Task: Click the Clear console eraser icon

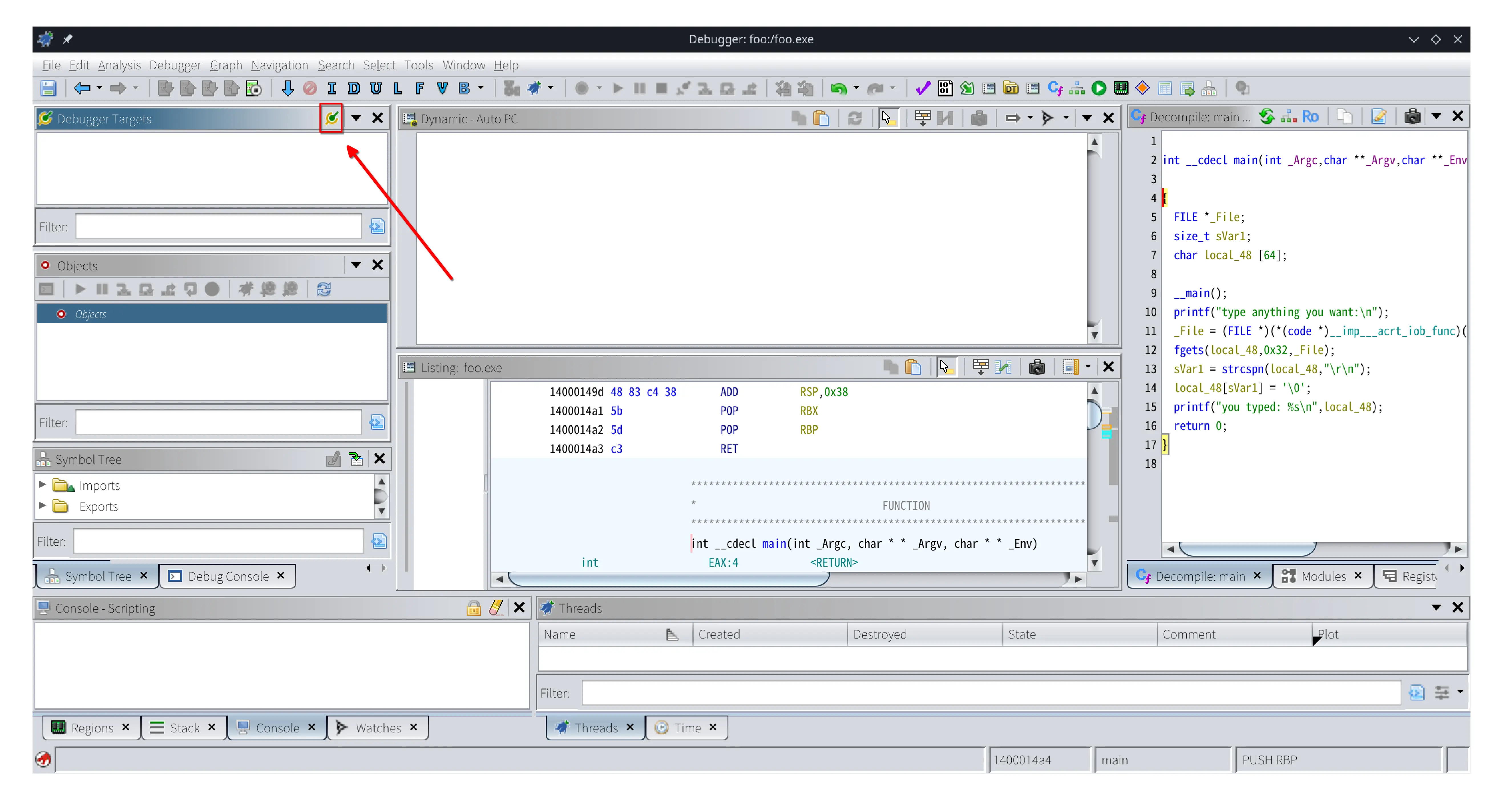Action: (x=496, y=608)
